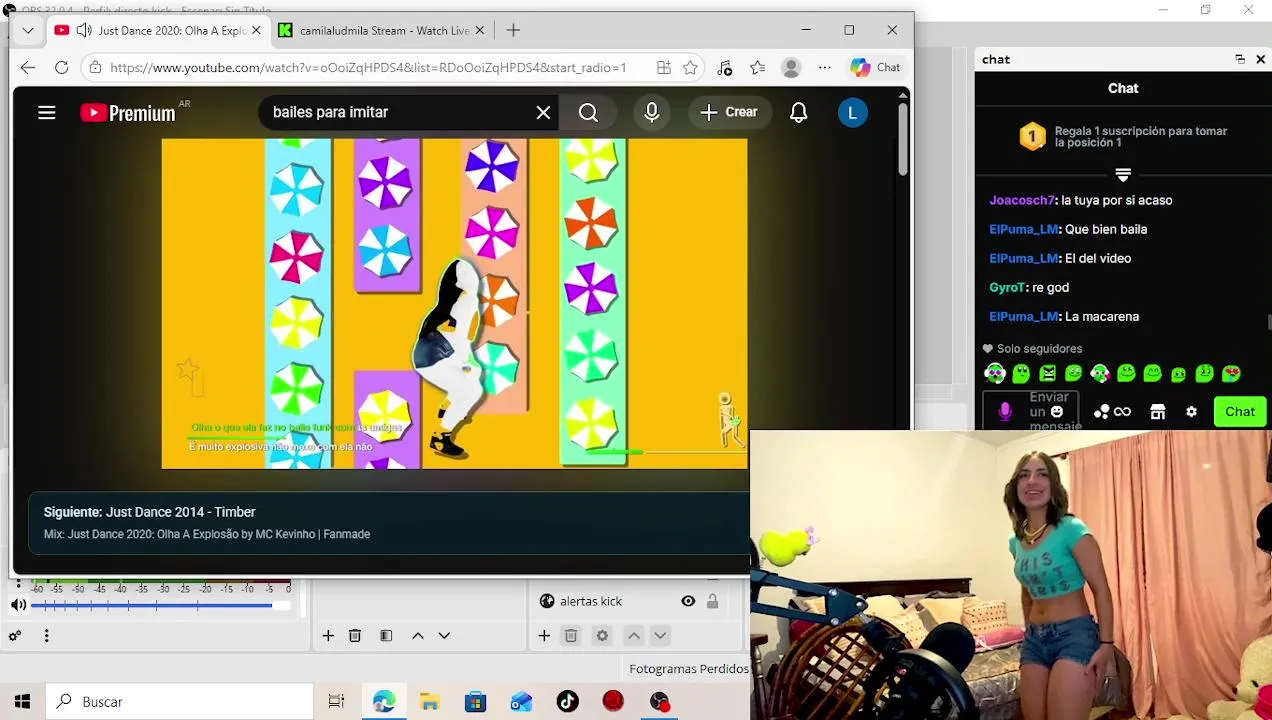
Task: Open advanced audio properties gears icon
Action: [x=15, y=636]
